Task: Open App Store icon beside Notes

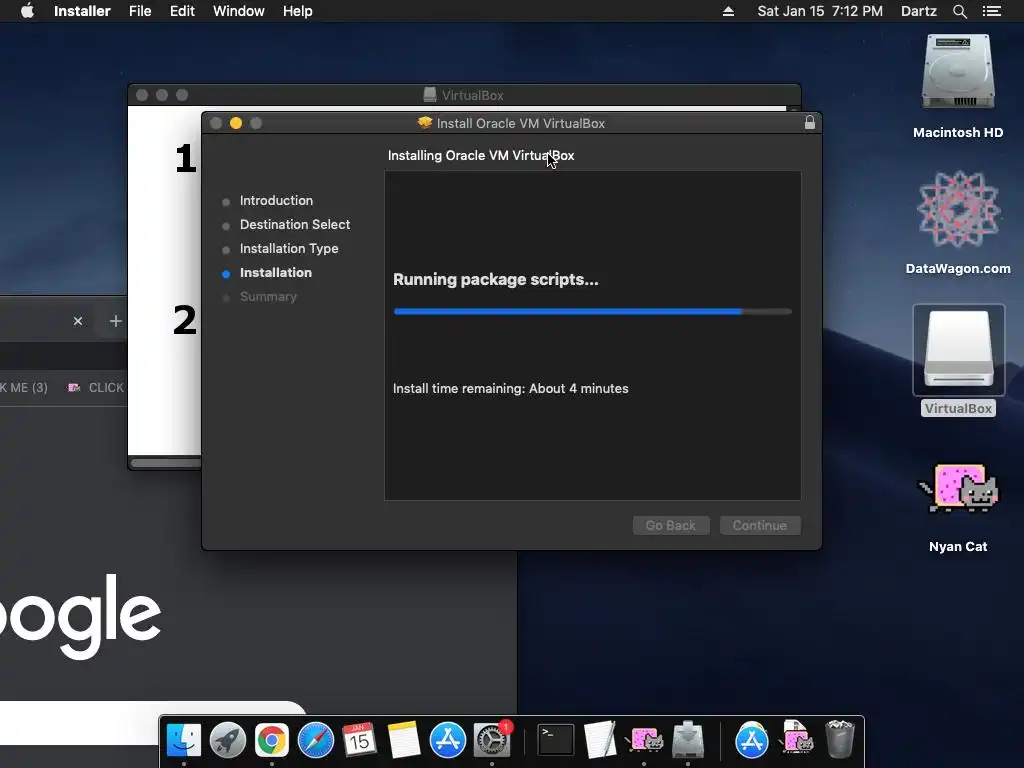Action: pos(447,741)
